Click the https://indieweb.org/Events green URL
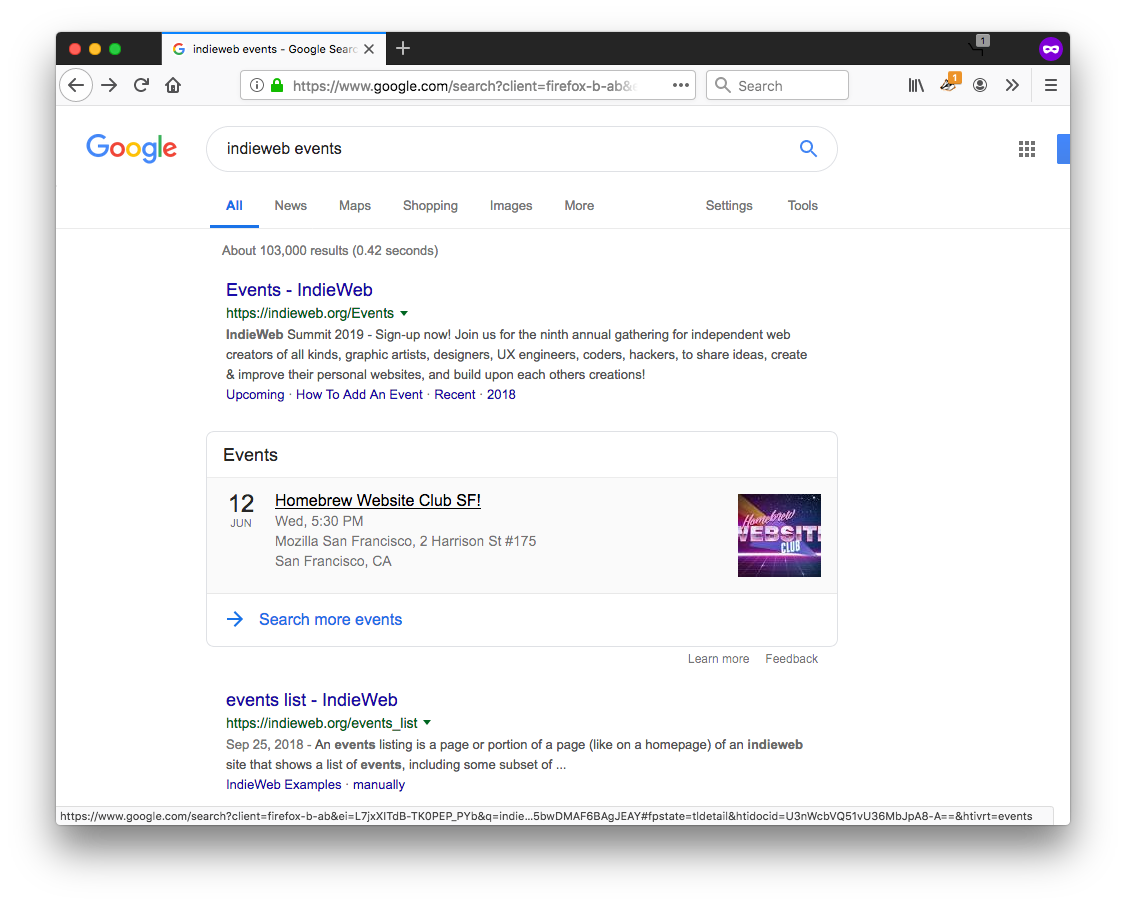 (x=310, y=313)
